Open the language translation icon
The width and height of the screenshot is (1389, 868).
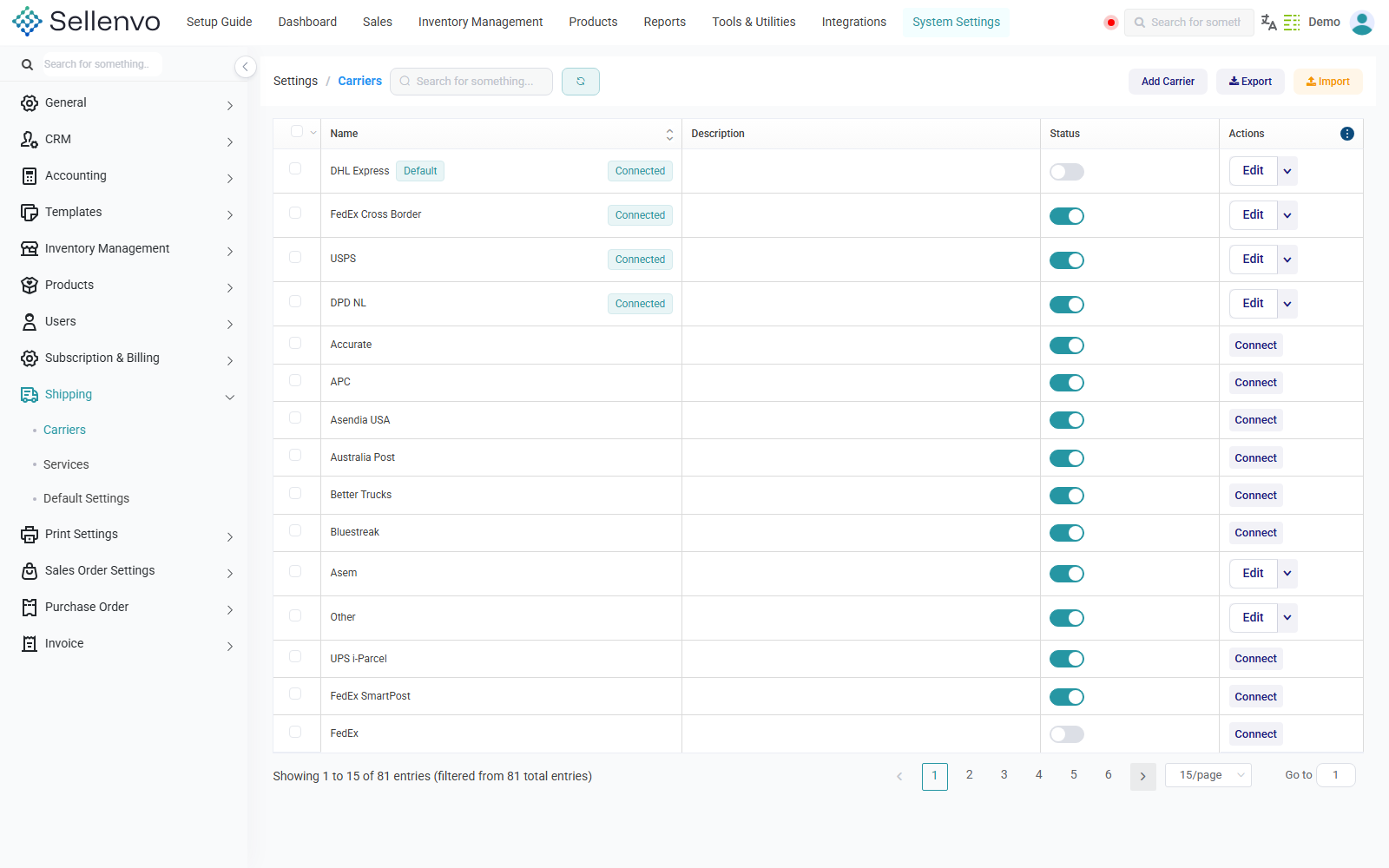tap(1268, 23)
